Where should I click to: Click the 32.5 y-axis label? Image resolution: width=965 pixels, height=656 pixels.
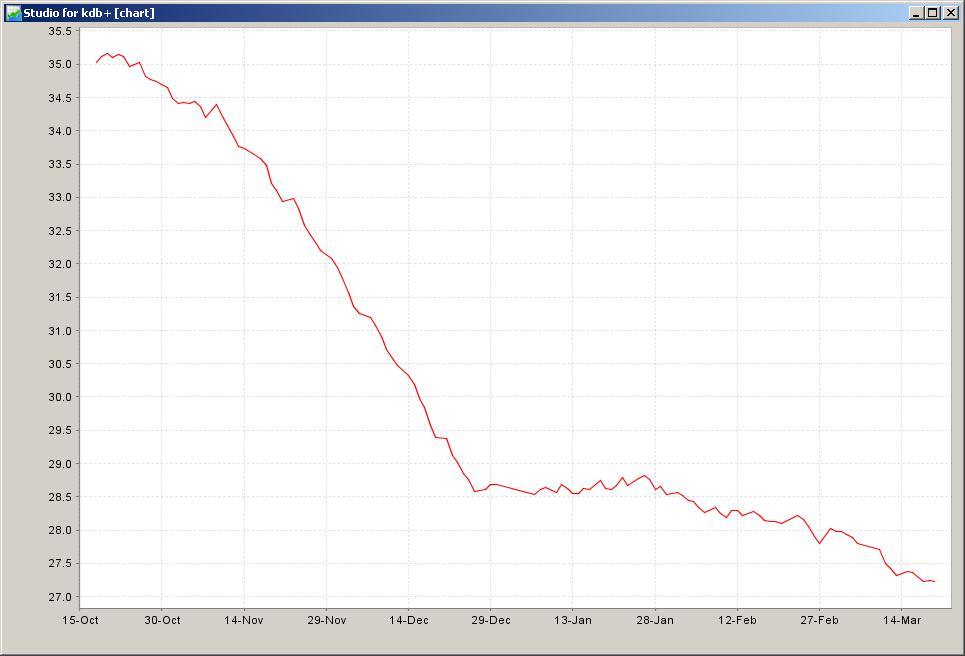[60, 231]
